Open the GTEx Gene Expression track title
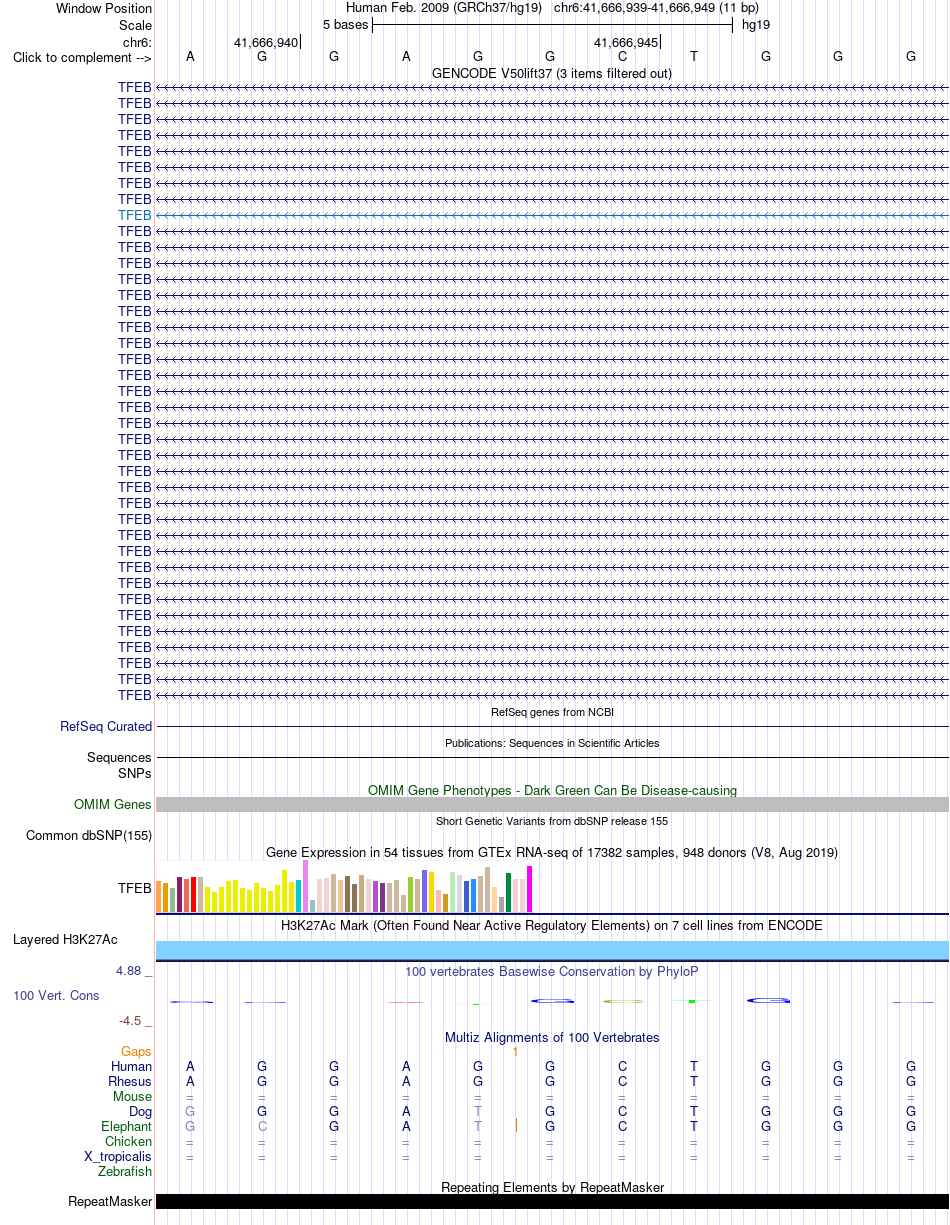 pos(552,852)
